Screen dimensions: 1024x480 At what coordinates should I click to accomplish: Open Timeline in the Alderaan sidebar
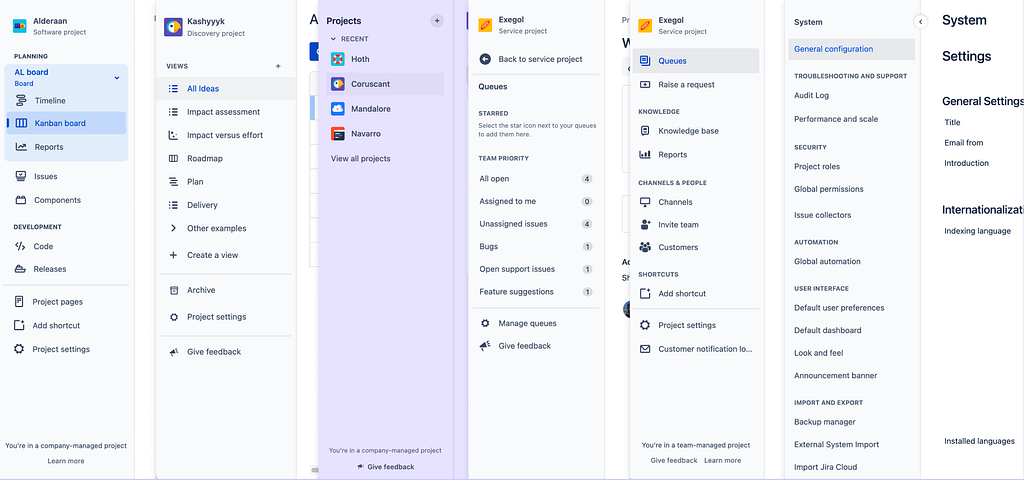coord(50,101)
